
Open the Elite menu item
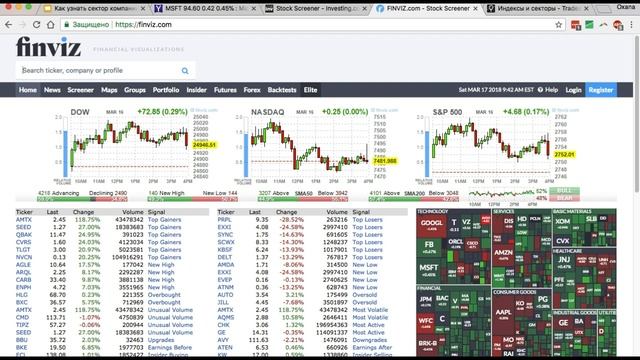[x=310, y=90]
